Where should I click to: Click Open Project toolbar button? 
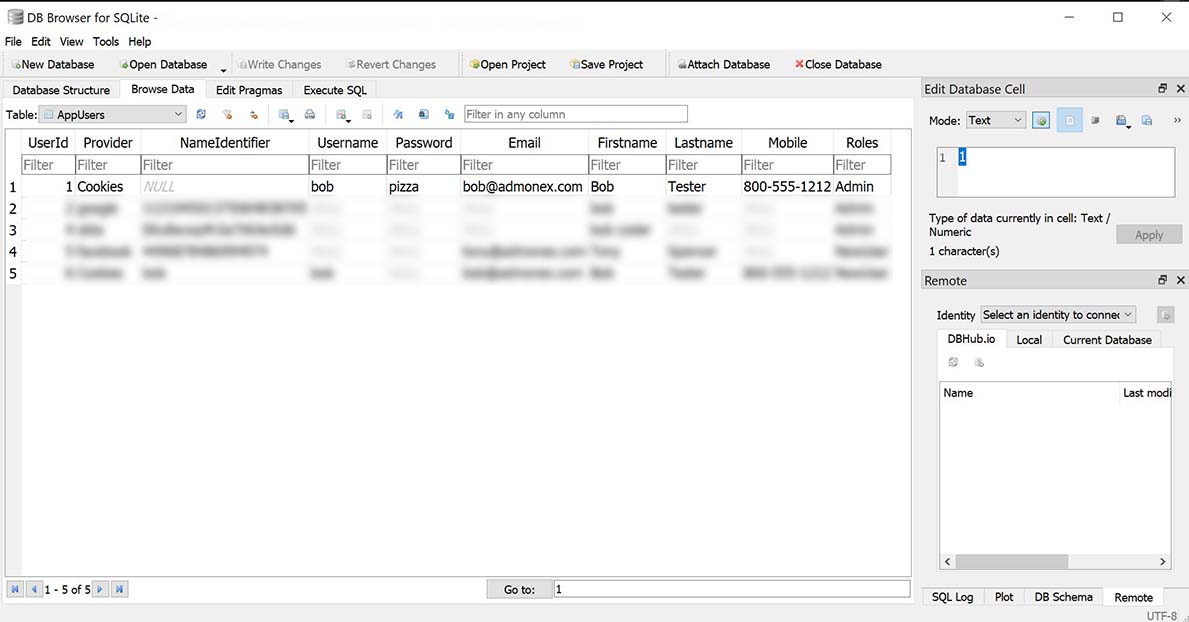[x=507, y=64]
